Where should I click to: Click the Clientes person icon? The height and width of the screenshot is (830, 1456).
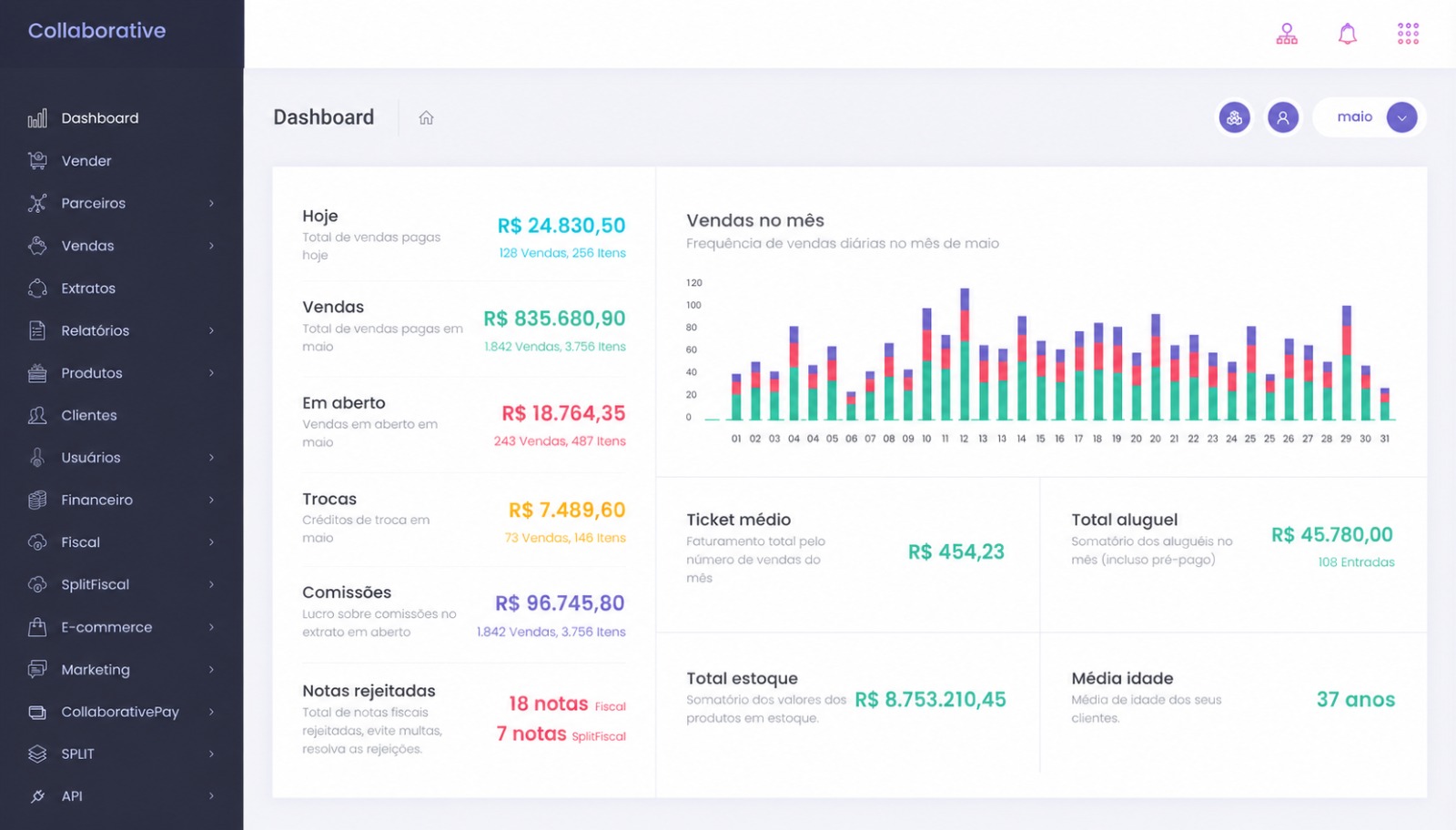click(37, 415)
